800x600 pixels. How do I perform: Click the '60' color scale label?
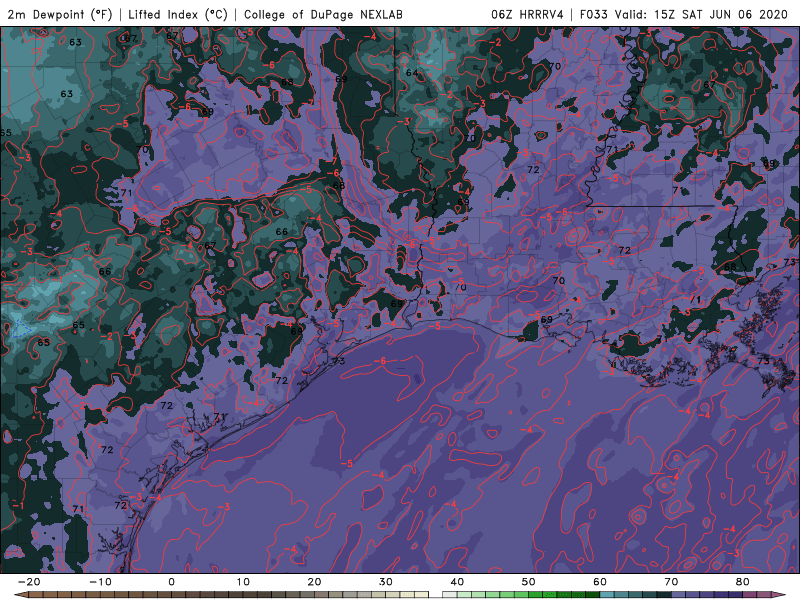coord(600,582)
